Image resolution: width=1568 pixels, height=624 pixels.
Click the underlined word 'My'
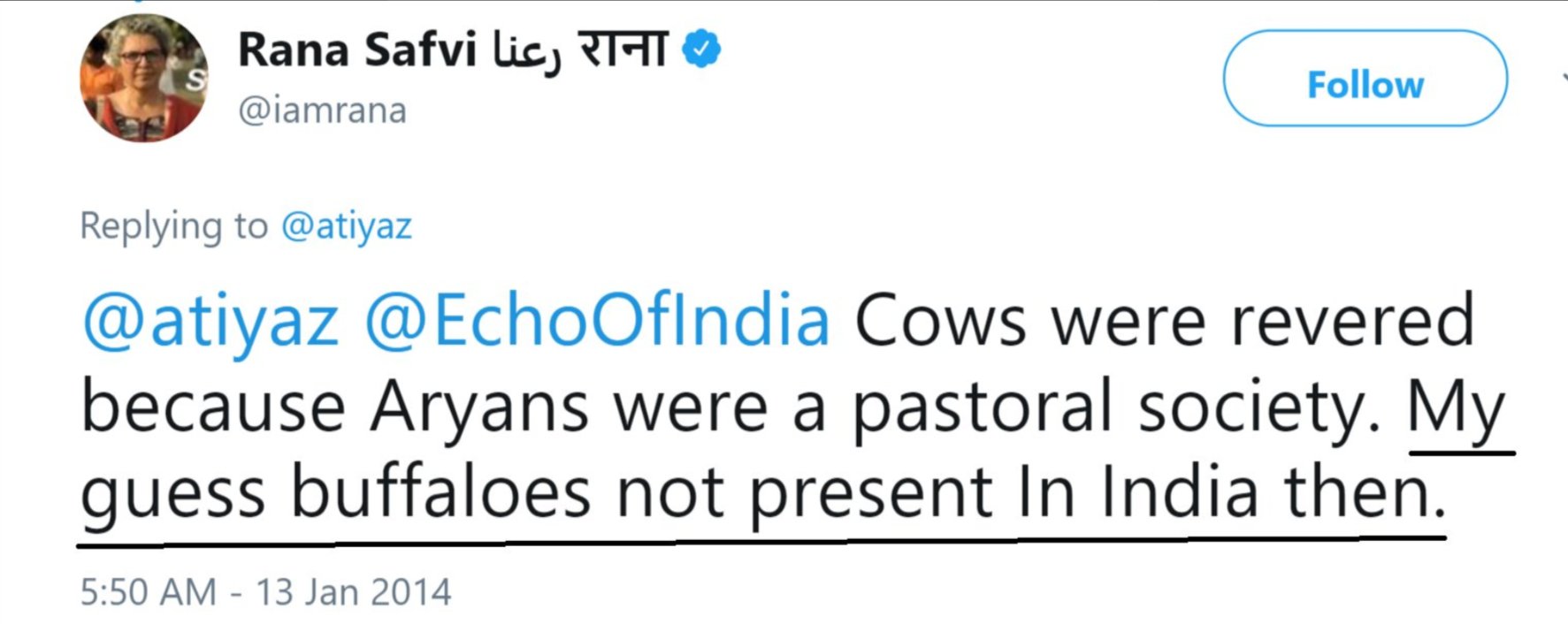click(x=1456, y=409)
